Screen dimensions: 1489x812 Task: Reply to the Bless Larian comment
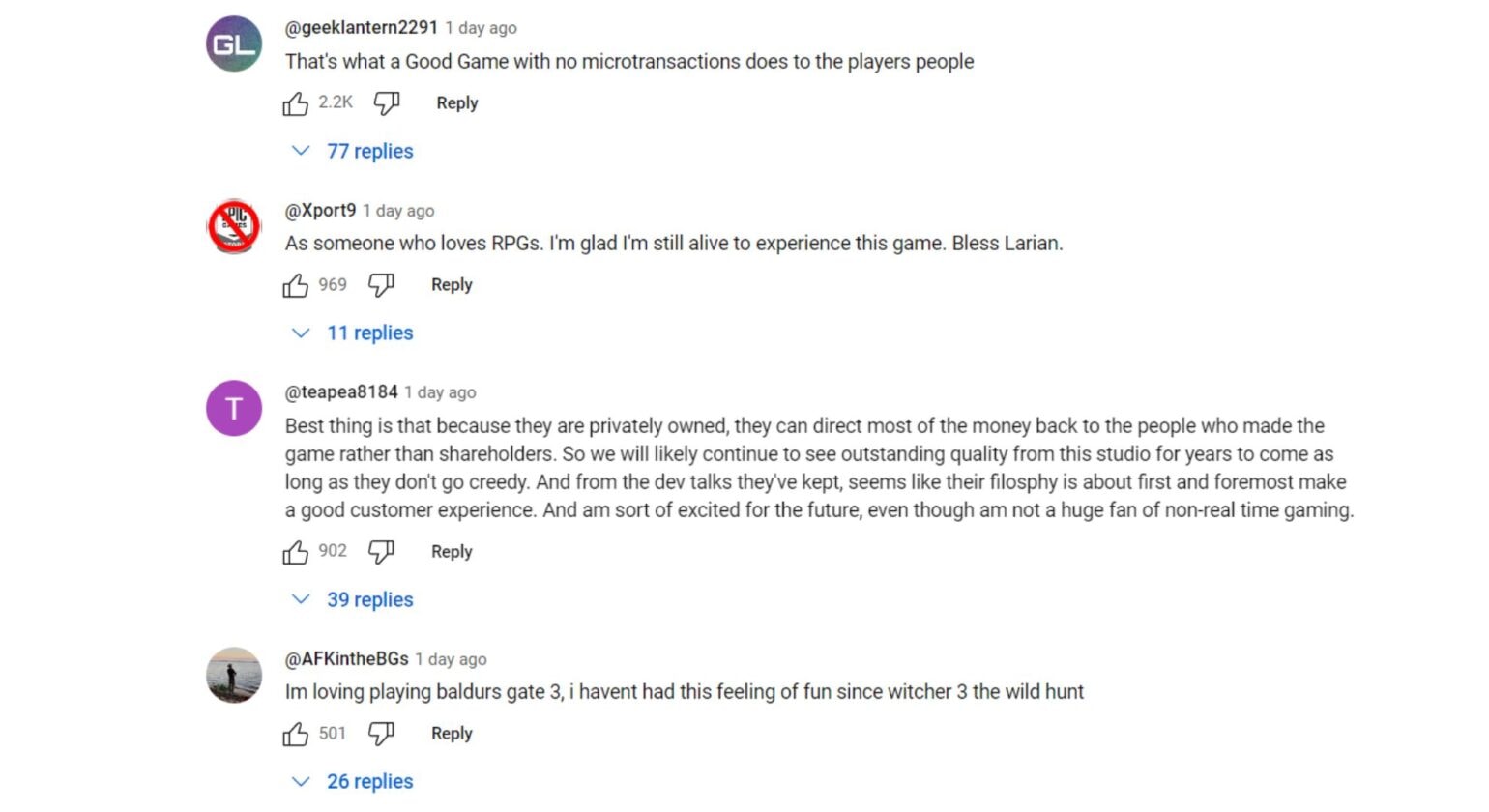point(452,285)
